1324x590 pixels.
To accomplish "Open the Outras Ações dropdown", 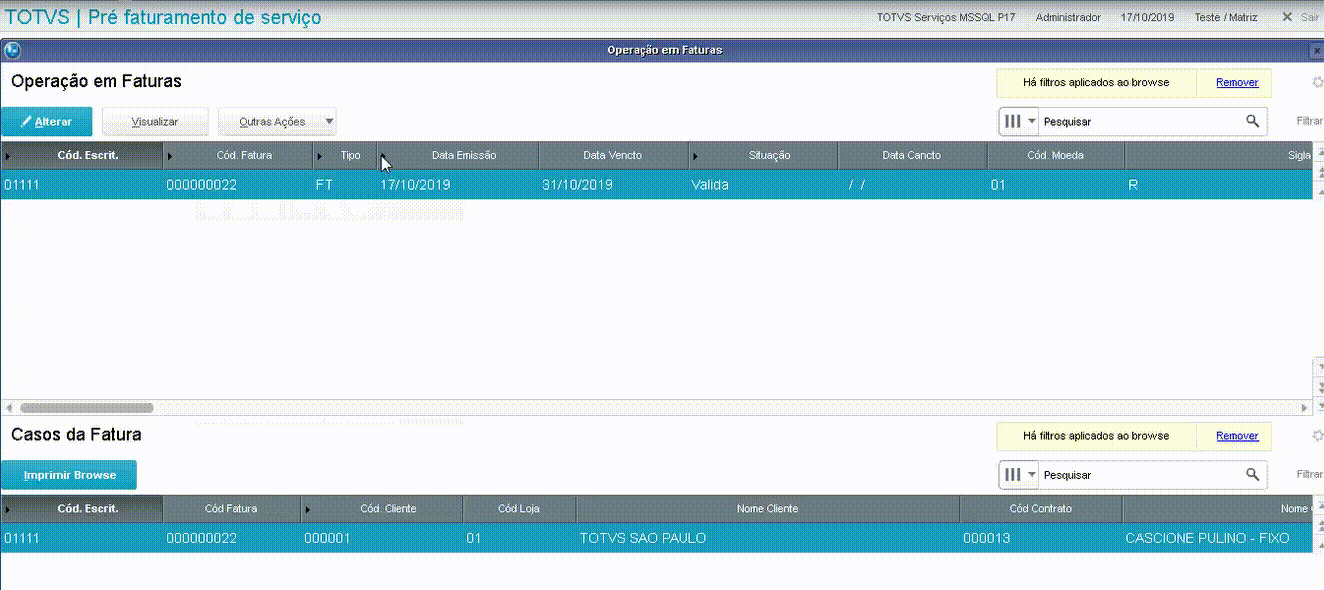I will (277, 122).
